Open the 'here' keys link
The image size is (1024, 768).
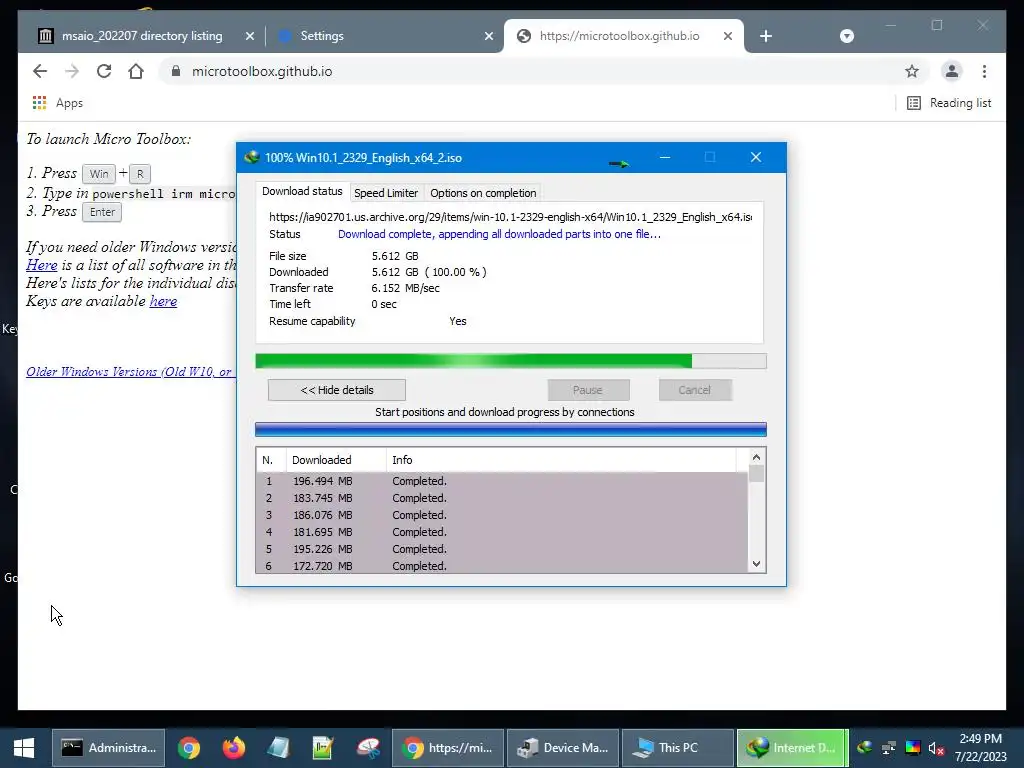[x=163, y=301]
